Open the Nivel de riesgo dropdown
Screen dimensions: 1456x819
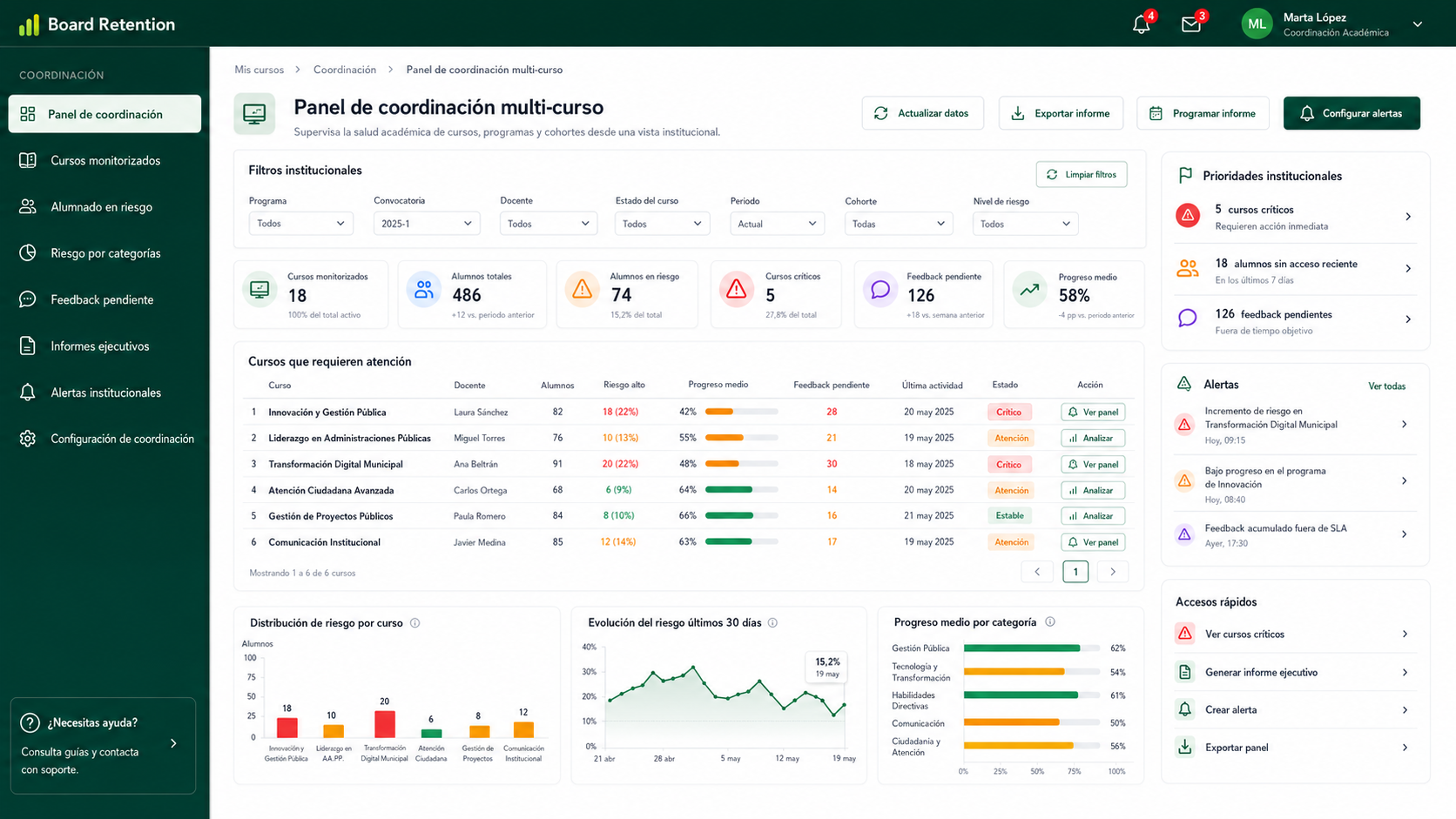[1025, 224]
